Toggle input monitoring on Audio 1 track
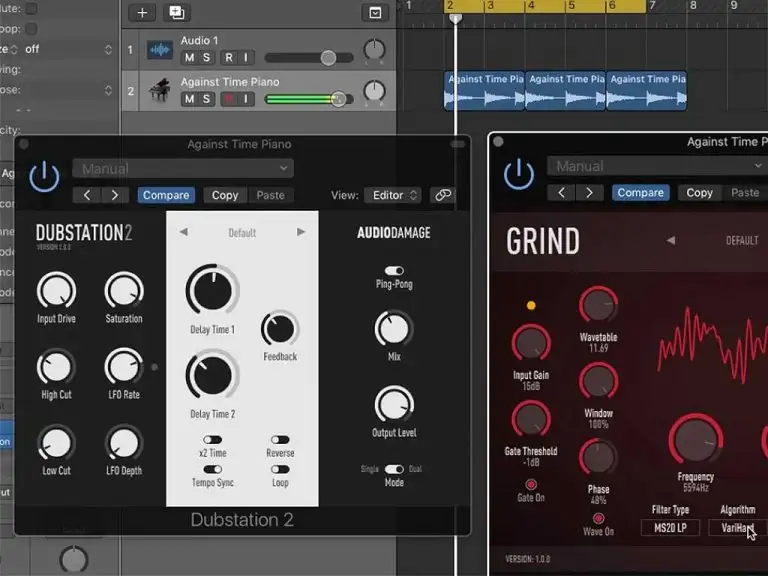The width and height of the screenshot is (768, 576). (246, 58)
